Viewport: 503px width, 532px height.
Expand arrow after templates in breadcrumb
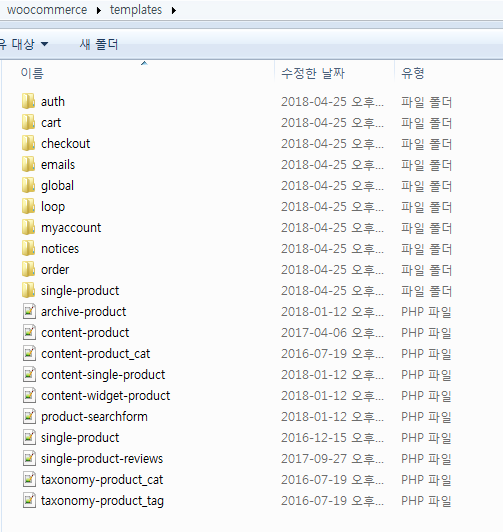[x=174, y=11]
